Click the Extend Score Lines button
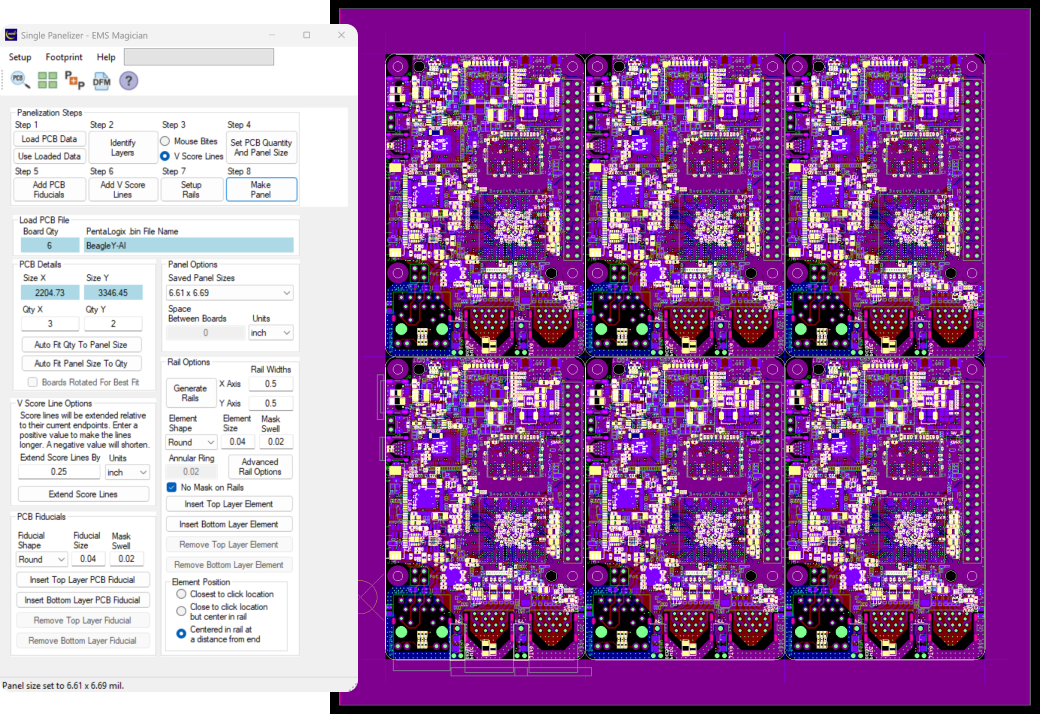The width and height of the screenshot is (1040, 714). point(83,493)
